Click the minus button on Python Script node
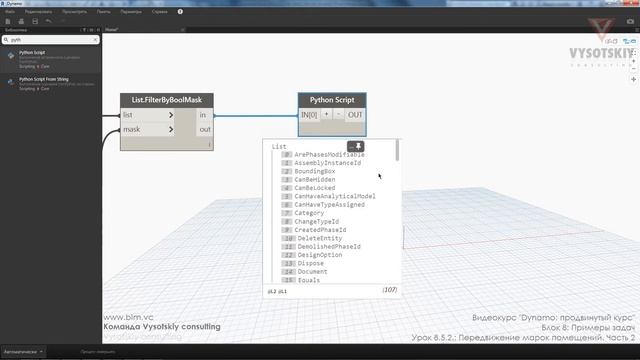Image resolution: width=640 pixels, height=360 pixels. click(338, 115)
